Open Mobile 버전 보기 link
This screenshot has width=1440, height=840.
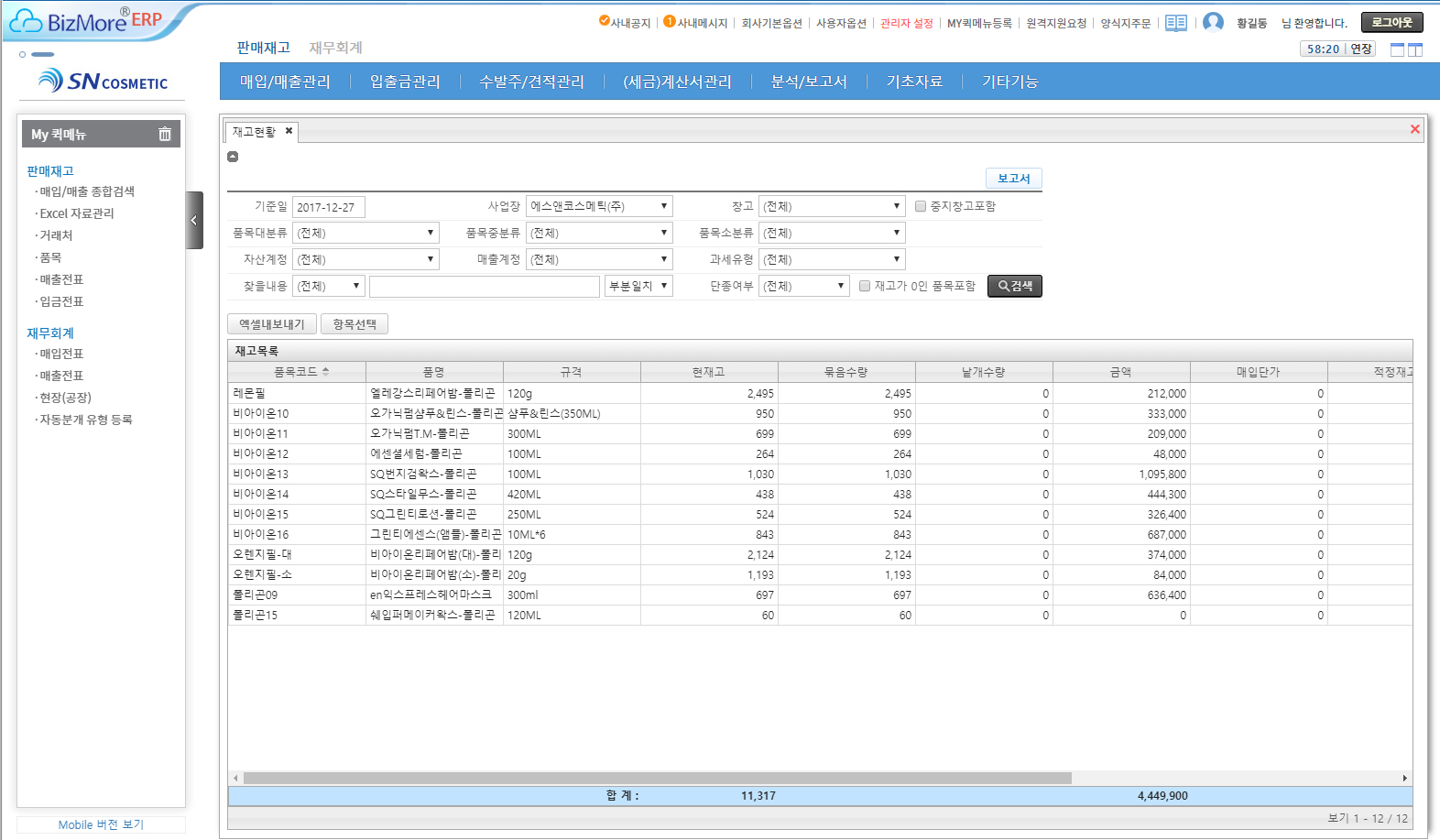click(x=101, y=824)
